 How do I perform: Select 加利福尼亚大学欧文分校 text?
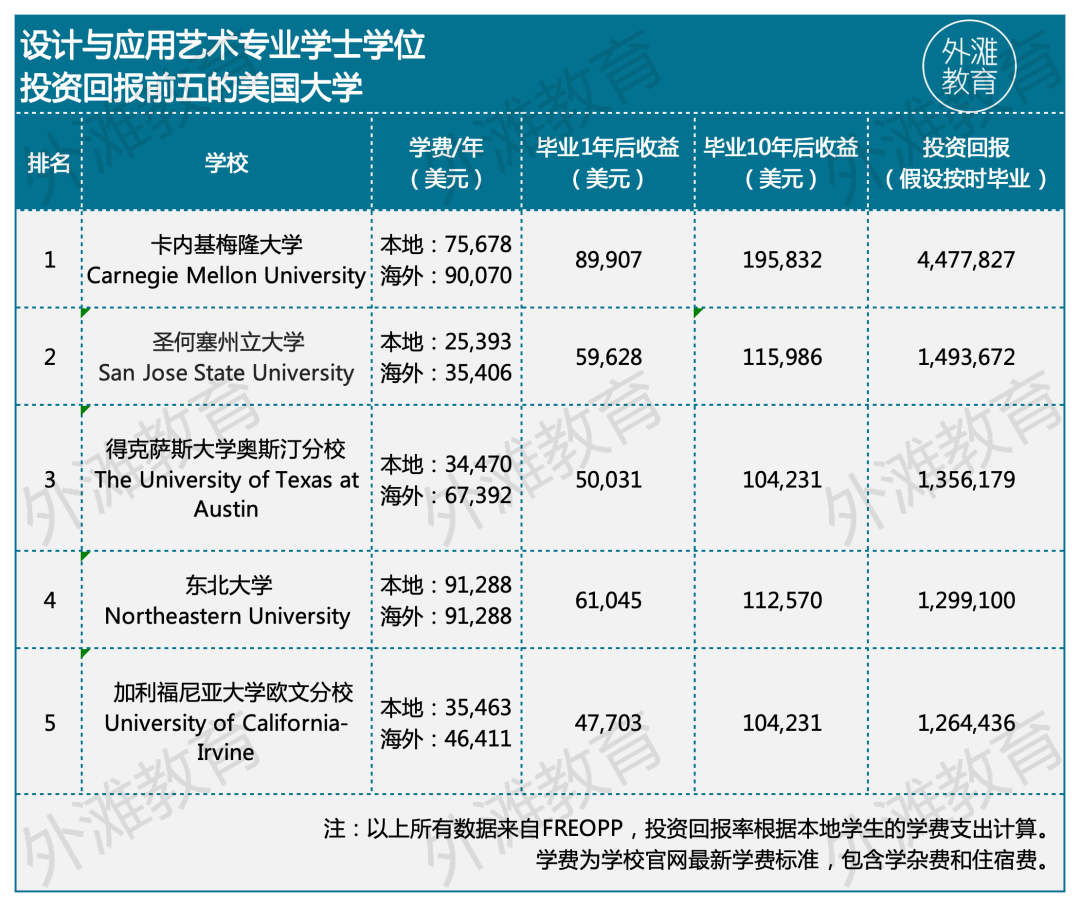[x=233, y=692]
